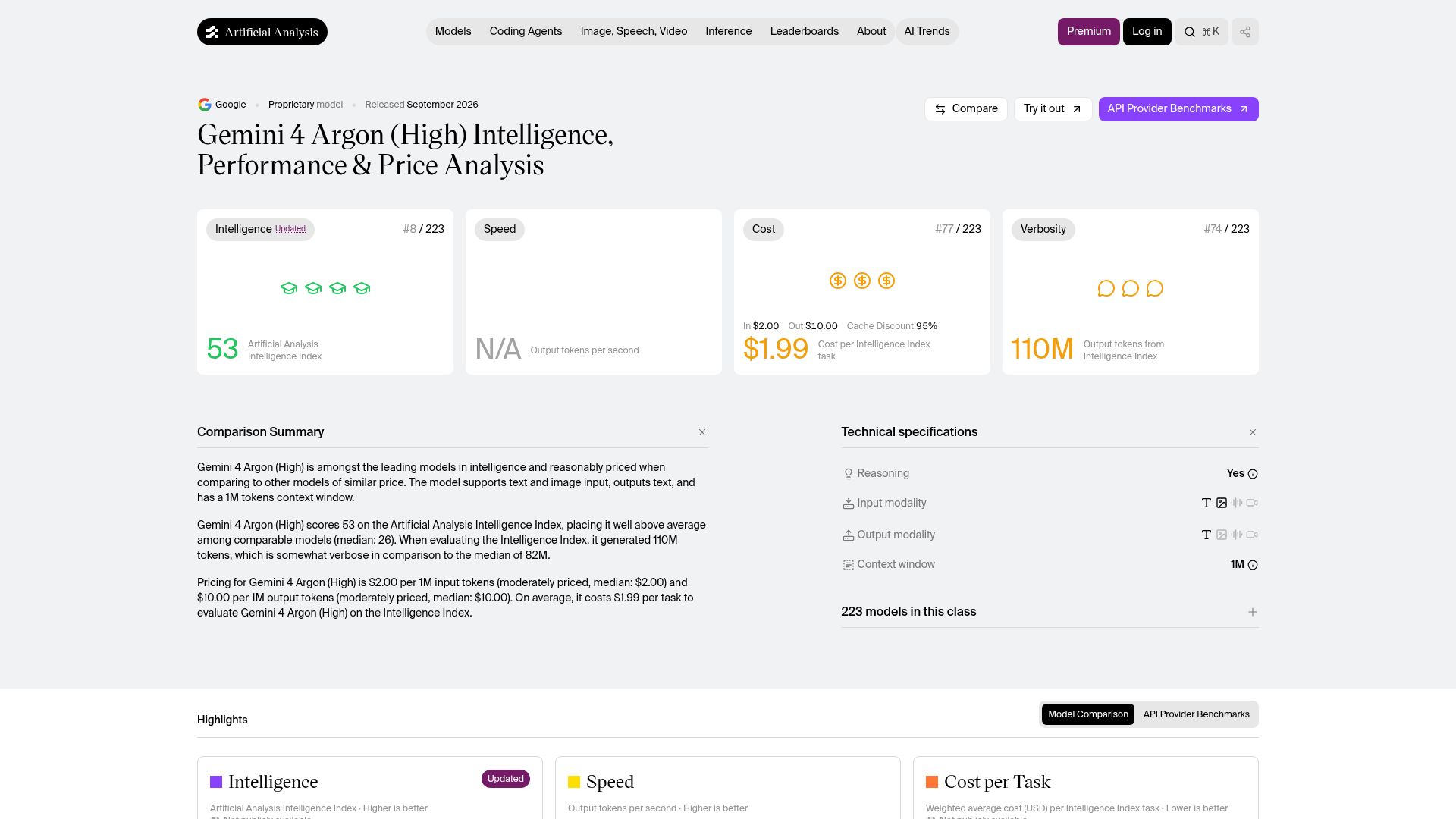Click the orange Cost per Task color square
Screen dimensions: 1456x819
pyautogui.click(x=932, y=782)
